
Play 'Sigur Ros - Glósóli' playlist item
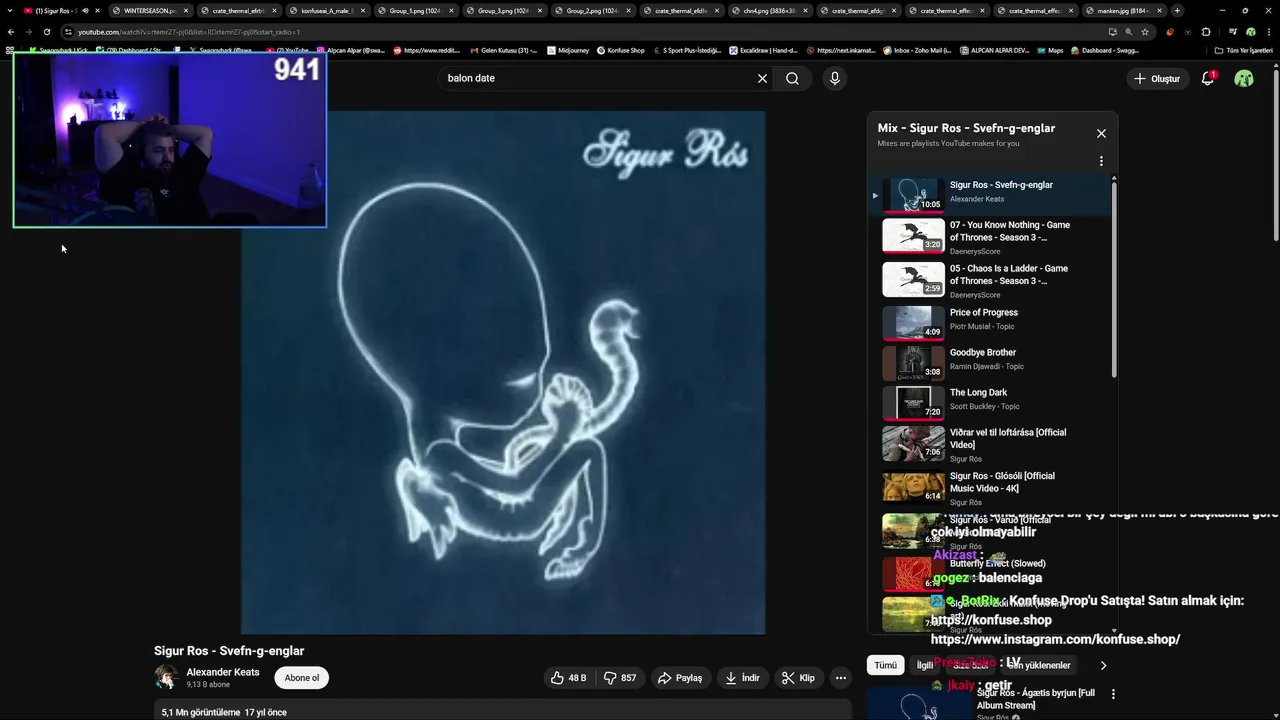coord(990,488)
